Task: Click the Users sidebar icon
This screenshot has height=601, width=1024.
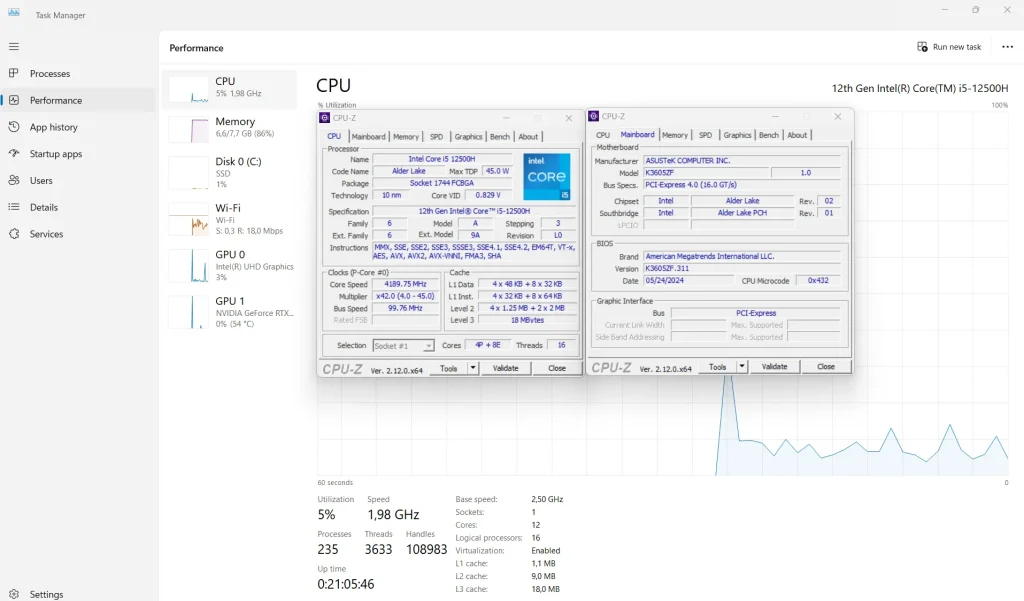Action: pyautogui.click(x=14, y=180)
